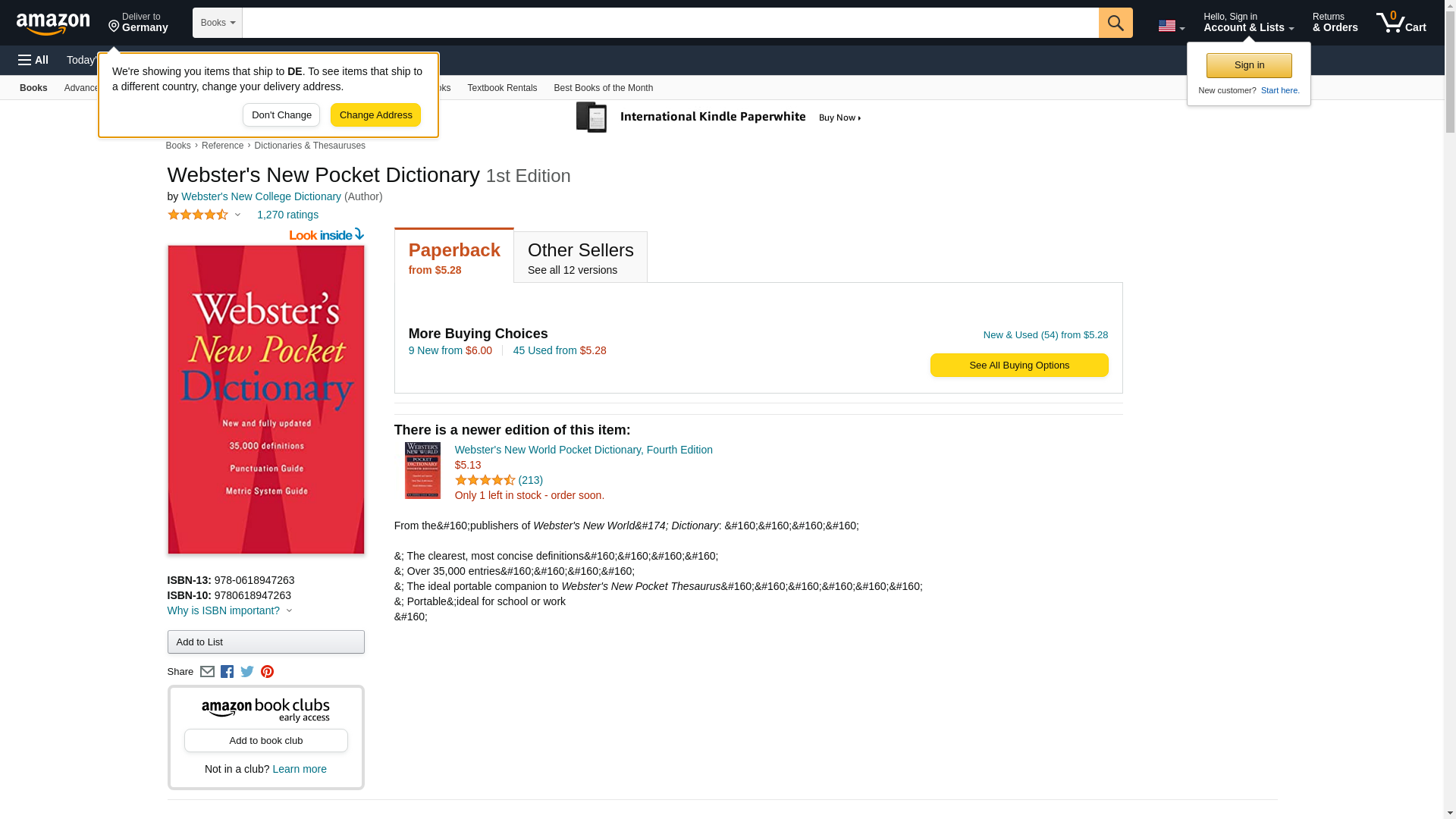Open the Books search category dropdown

tap(218, 23)
